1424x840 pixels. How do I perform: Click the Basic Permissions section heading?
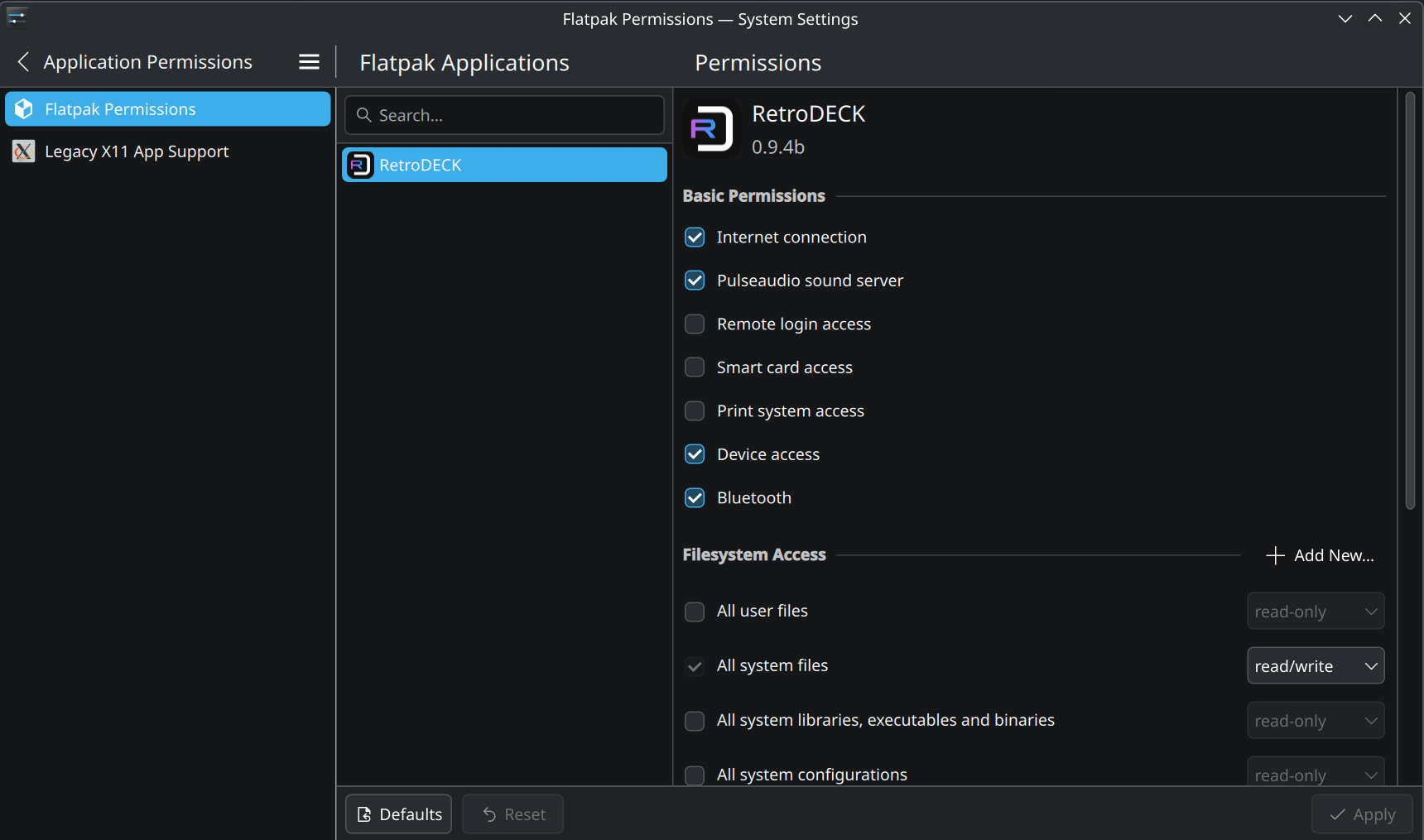[753, 196]
